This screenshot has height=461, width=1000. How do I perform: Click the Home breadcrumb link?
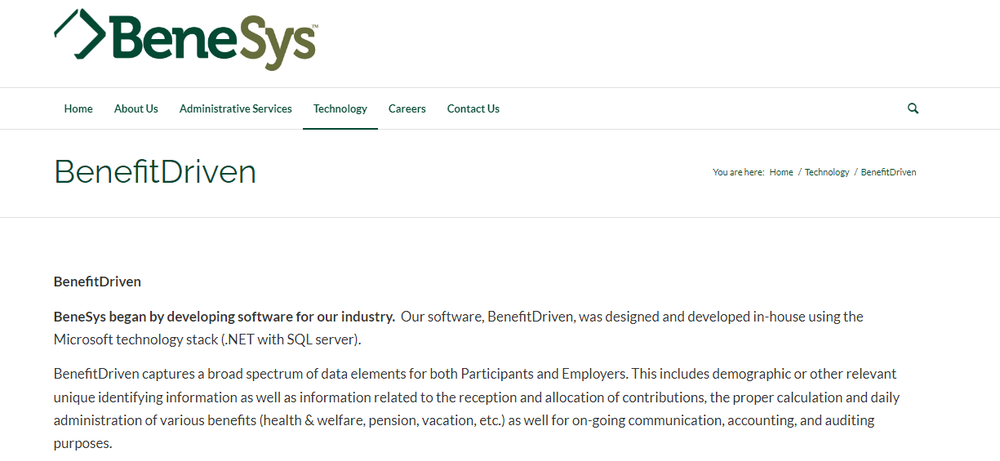click(781, 172)
